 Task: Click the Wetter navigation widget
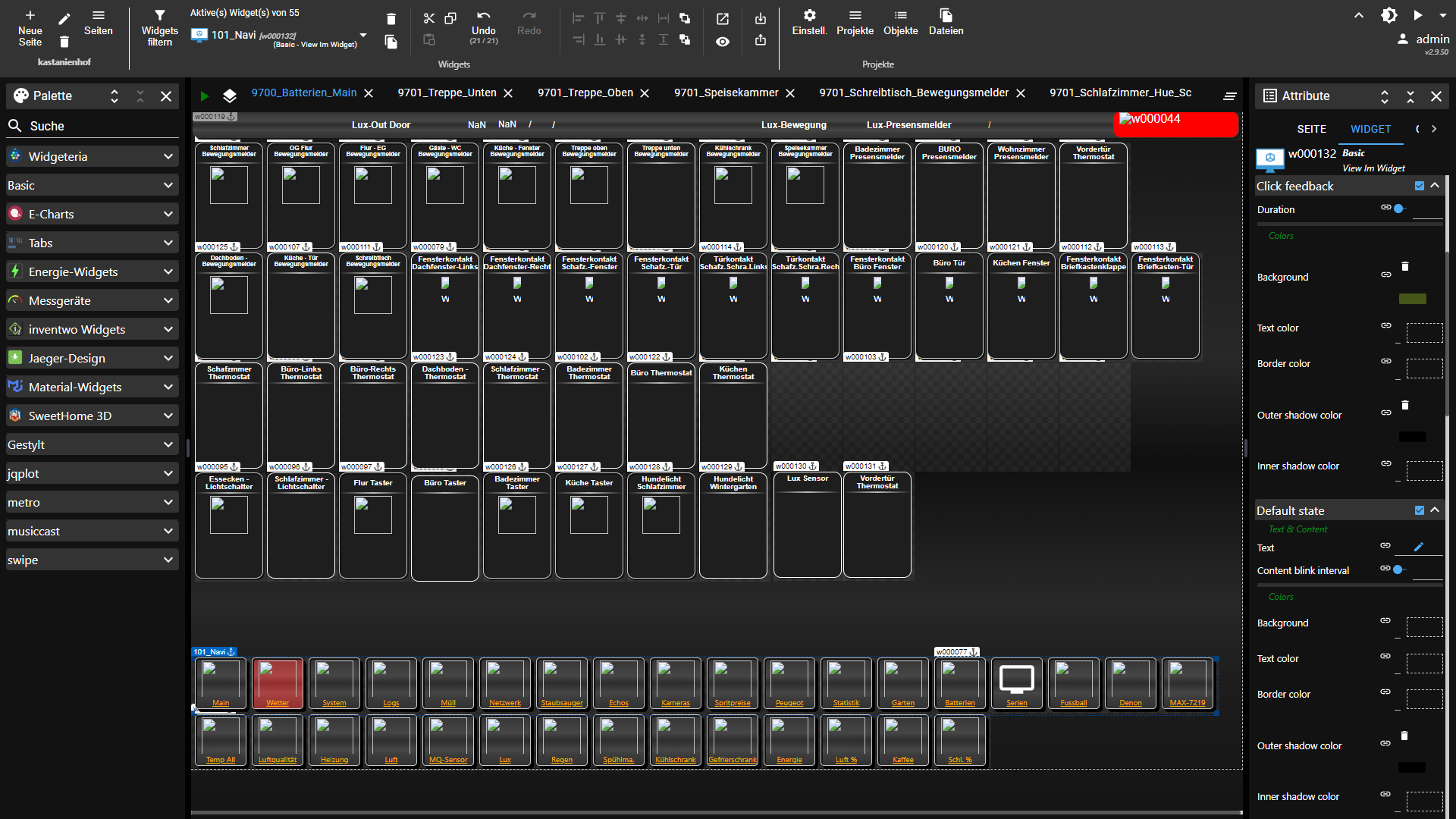pos(278,683)
